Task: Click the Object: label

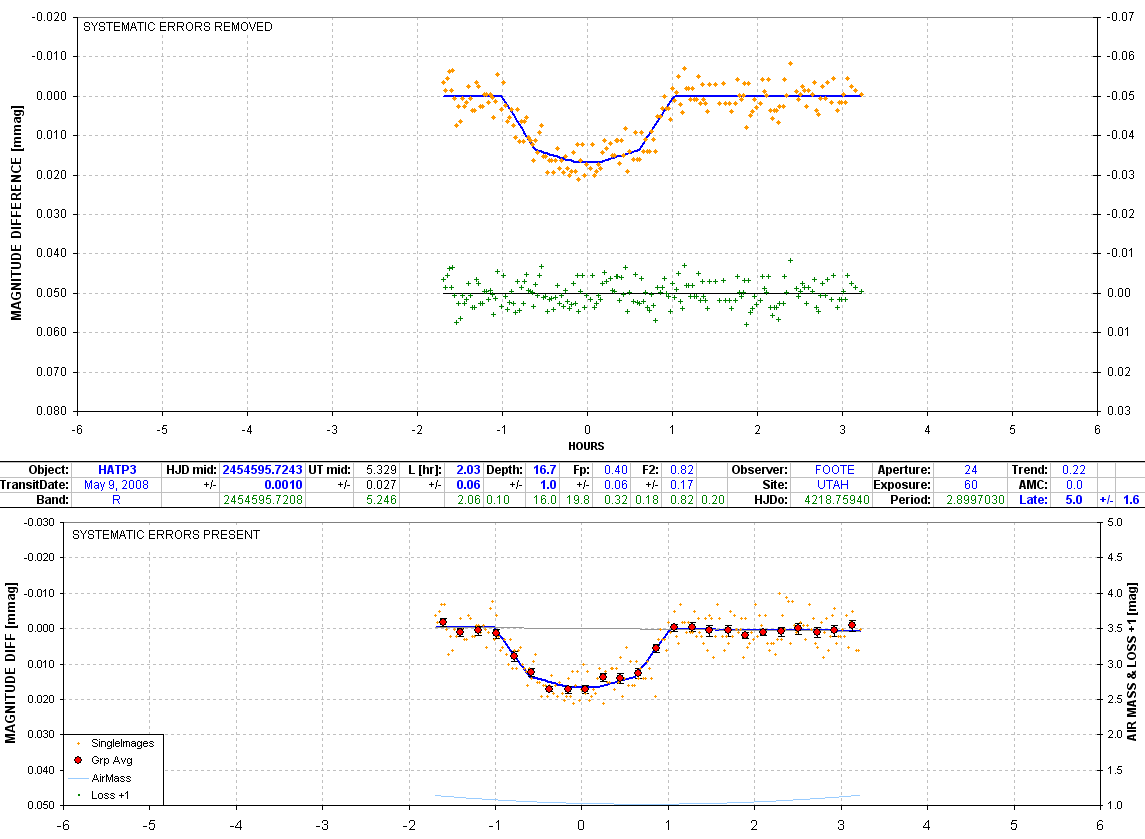Action: coord(48,470)
